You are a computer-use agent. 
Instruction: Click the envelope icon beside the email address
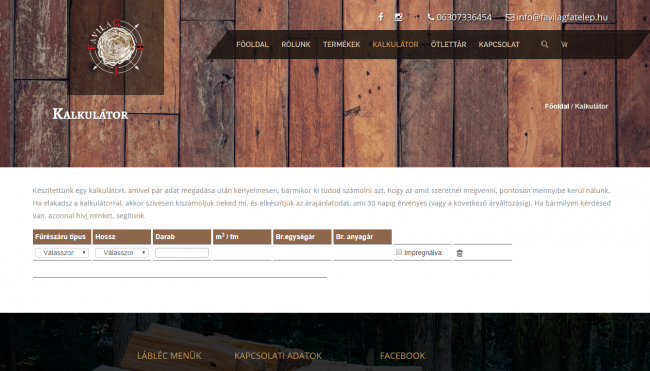pyautogui.click(x=510, y=17)
